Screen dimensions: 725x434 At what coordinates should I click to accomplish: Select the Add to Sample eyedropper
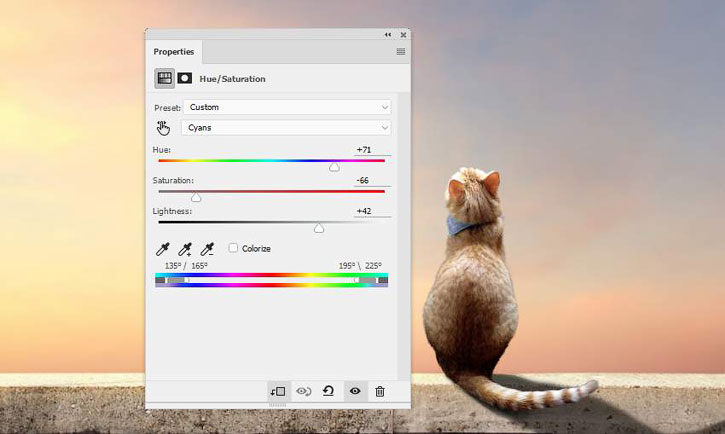[185, 249]
